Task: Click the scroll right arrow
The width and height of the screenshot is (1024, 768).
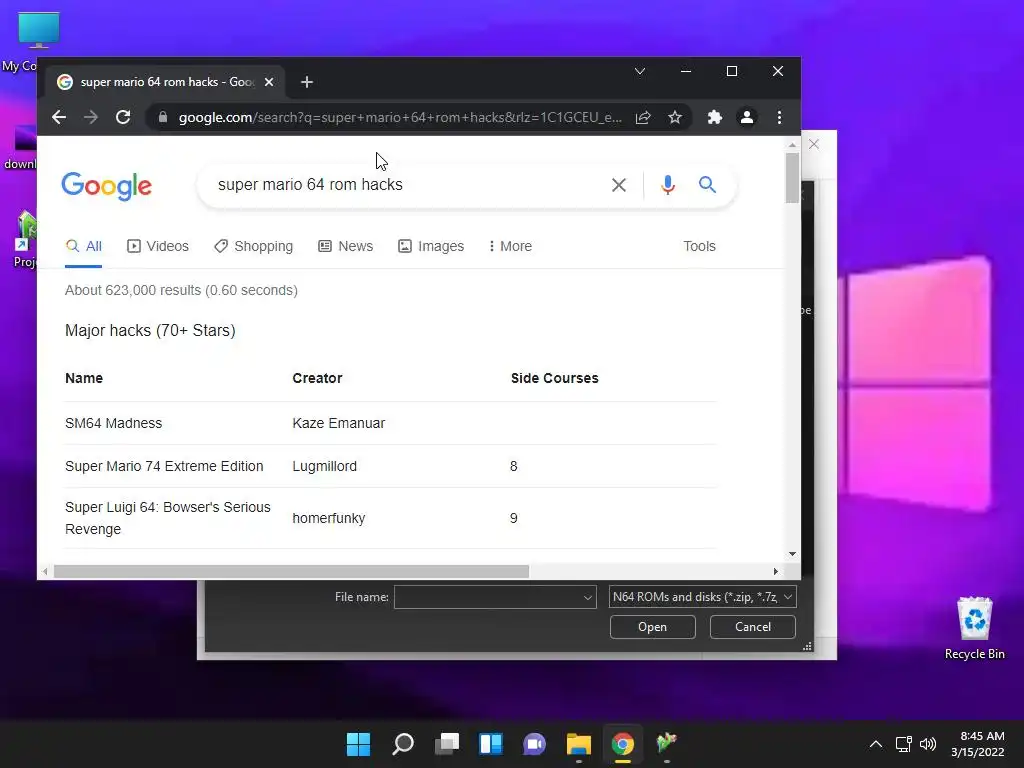Action: coord(775,571)
